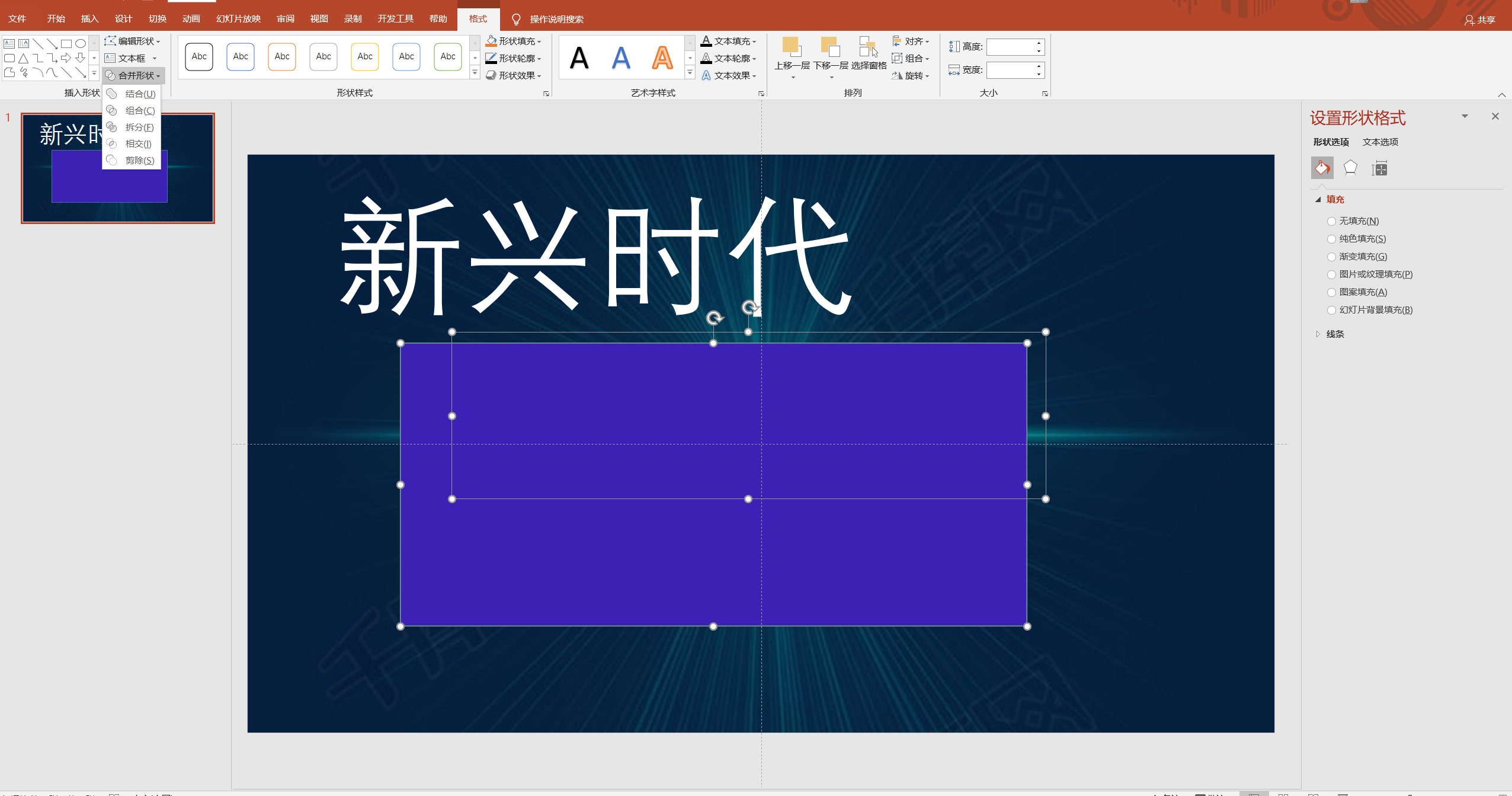Switch to the 插入 ribbon tab
This screenshot has height=796, width=1512.
pos(89,19)
